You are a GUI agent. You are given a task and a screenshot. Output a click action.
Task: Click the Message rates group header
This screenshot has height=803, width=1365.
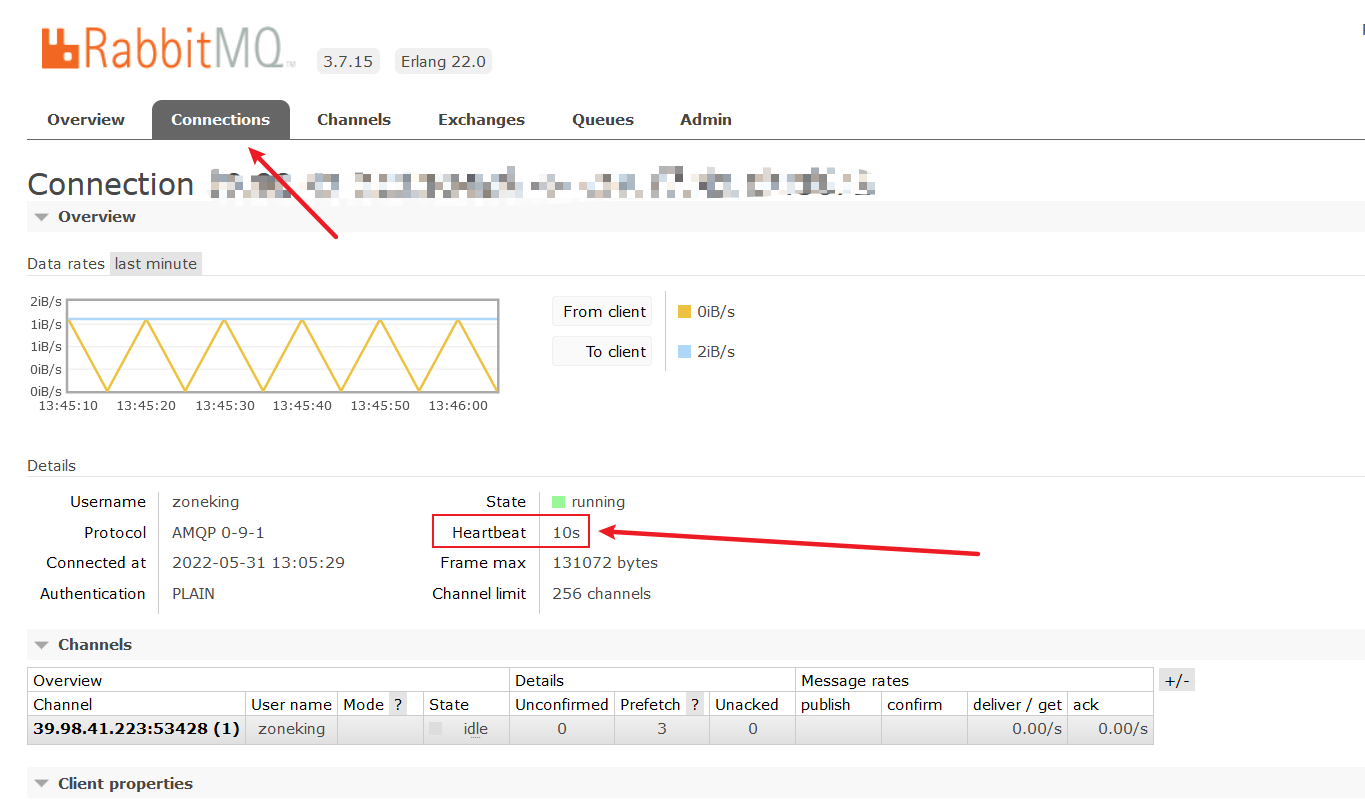pyautogui.click(x=855, y=680)
